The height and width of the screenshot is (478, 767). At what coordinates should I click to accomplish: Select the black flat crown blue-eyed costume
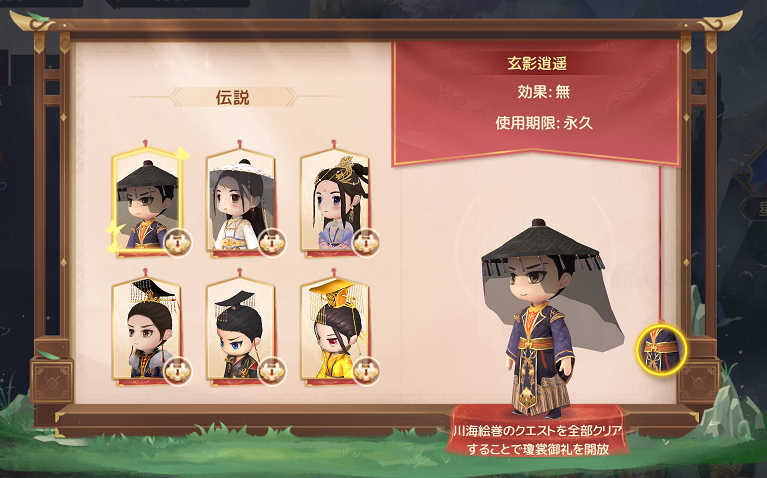[x=241, y=329]
